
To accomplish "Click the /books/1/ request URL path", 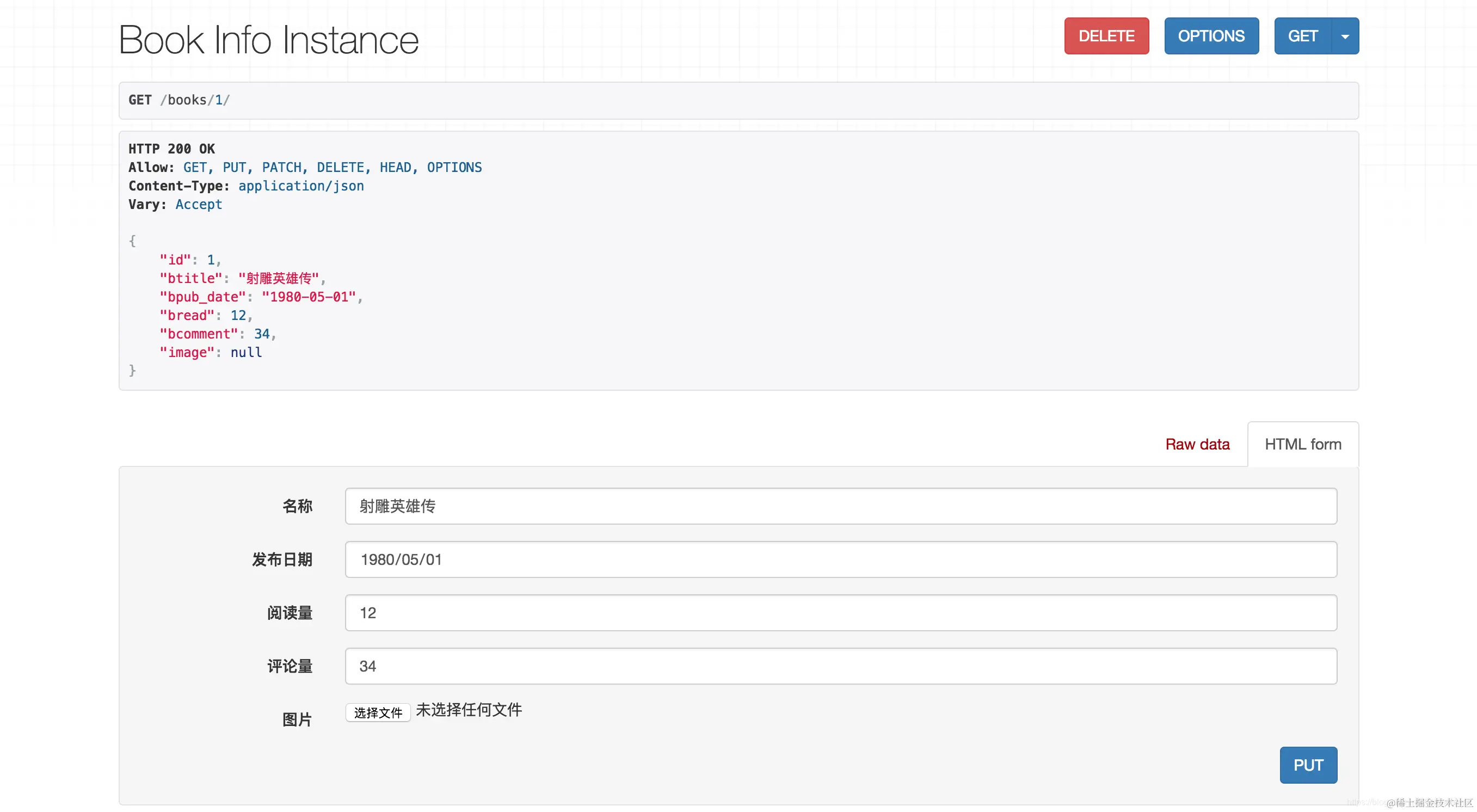I will tap(195, 100).
